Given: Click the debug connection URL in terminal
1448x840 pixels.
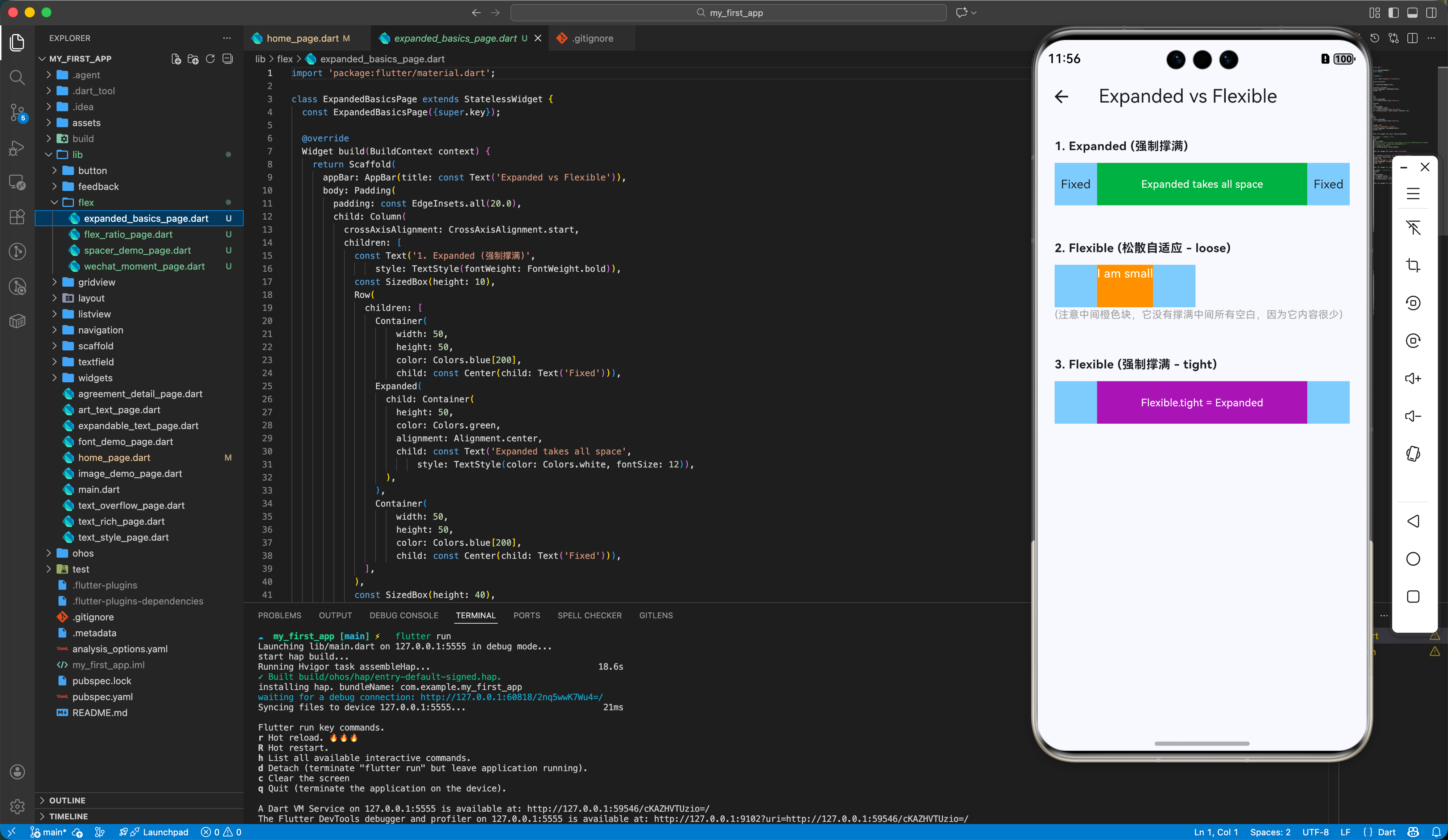Looking at the screenshot, I should click(x=512, y=697).
